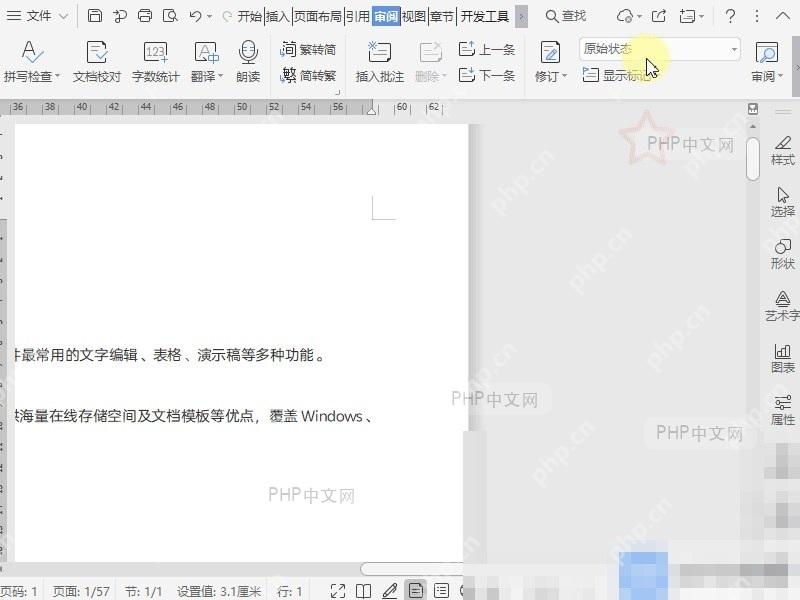Open the 样式 styles sidebar panel

pos(783,151)
